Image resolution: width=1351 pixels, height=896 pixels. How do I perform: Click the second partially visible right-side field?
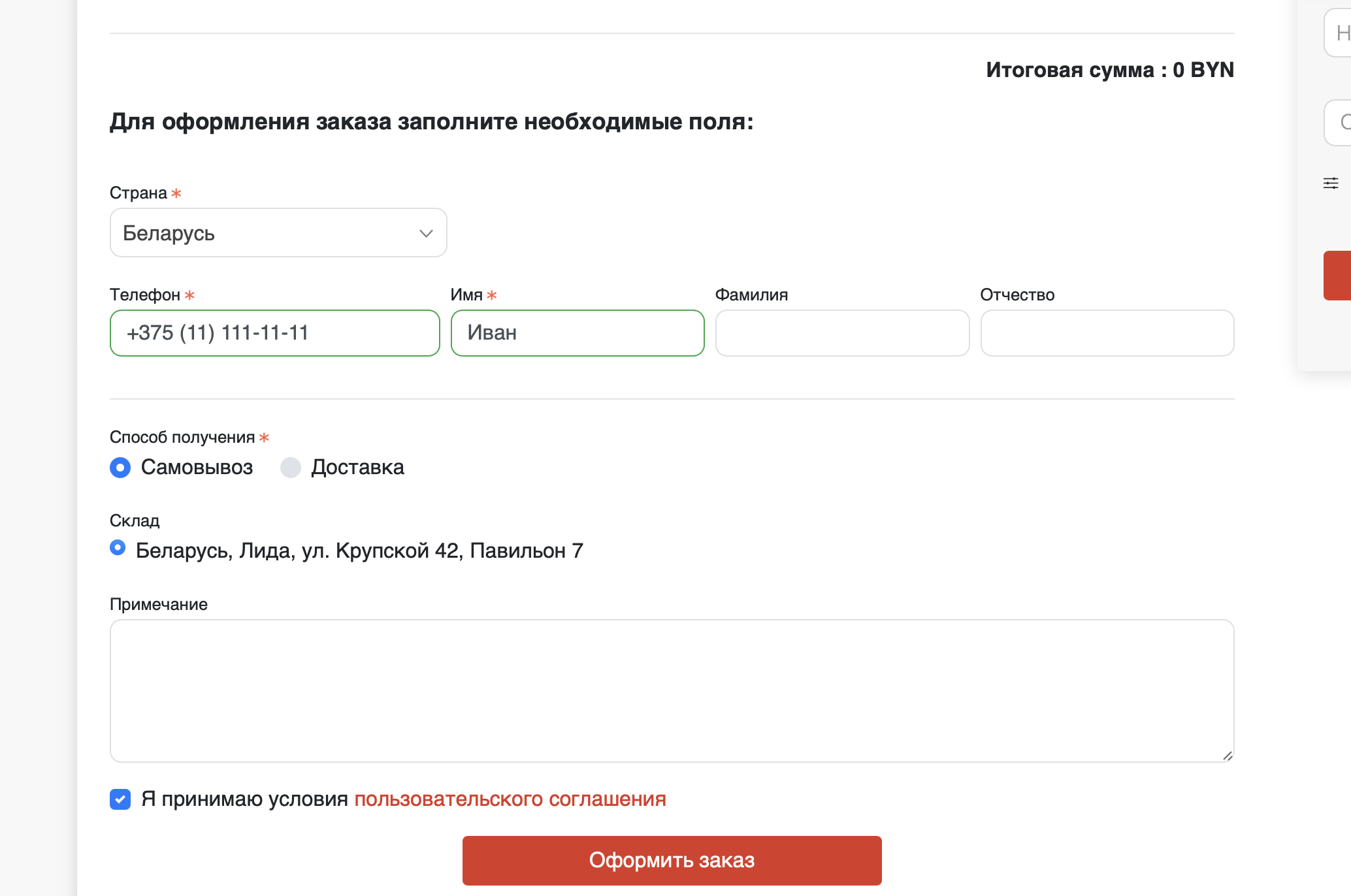click(x=1338, y=122)
